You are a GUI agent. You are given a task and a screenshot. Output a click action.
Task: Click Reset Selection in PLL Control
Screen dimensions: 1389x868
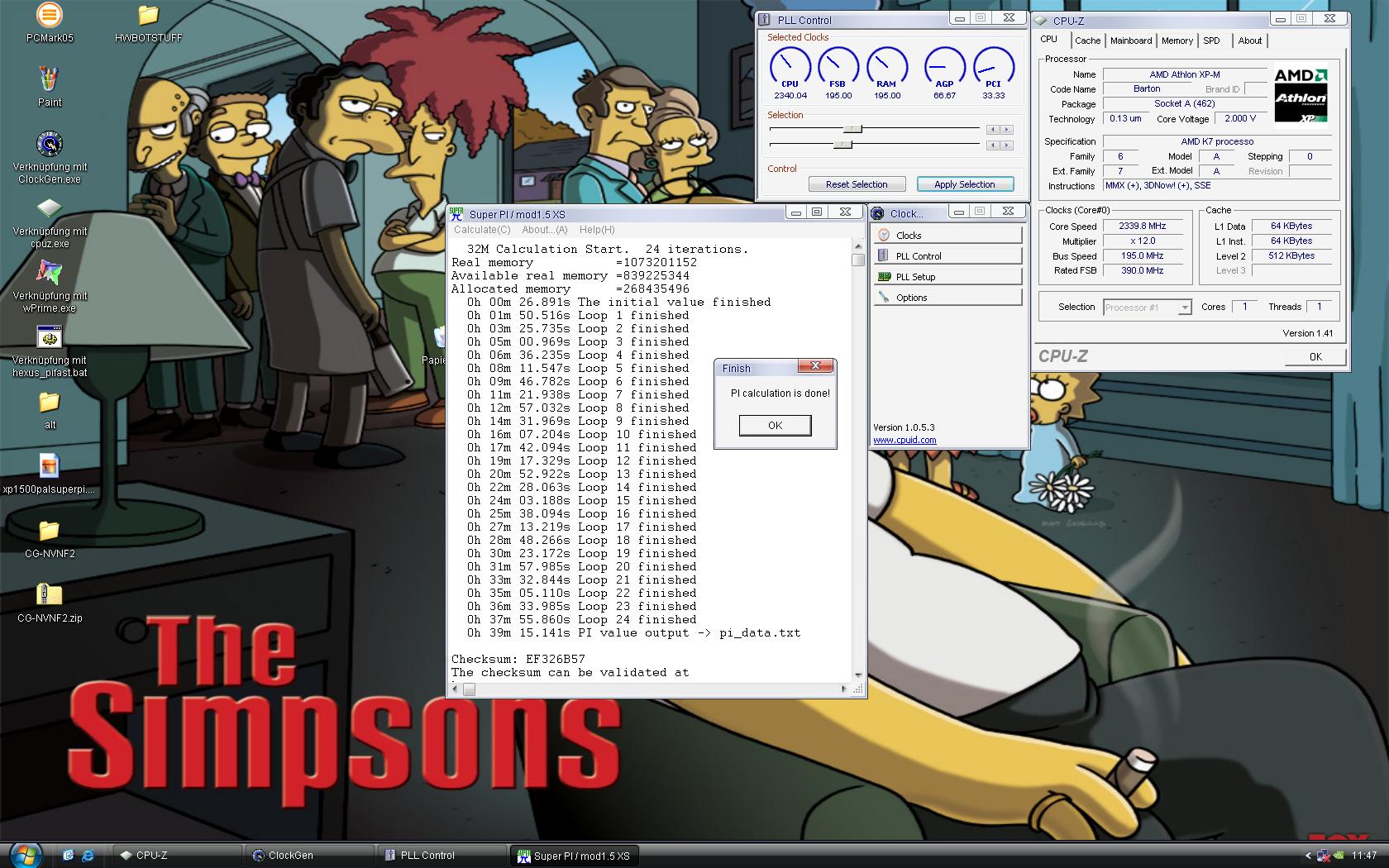(x=856, y=184)
